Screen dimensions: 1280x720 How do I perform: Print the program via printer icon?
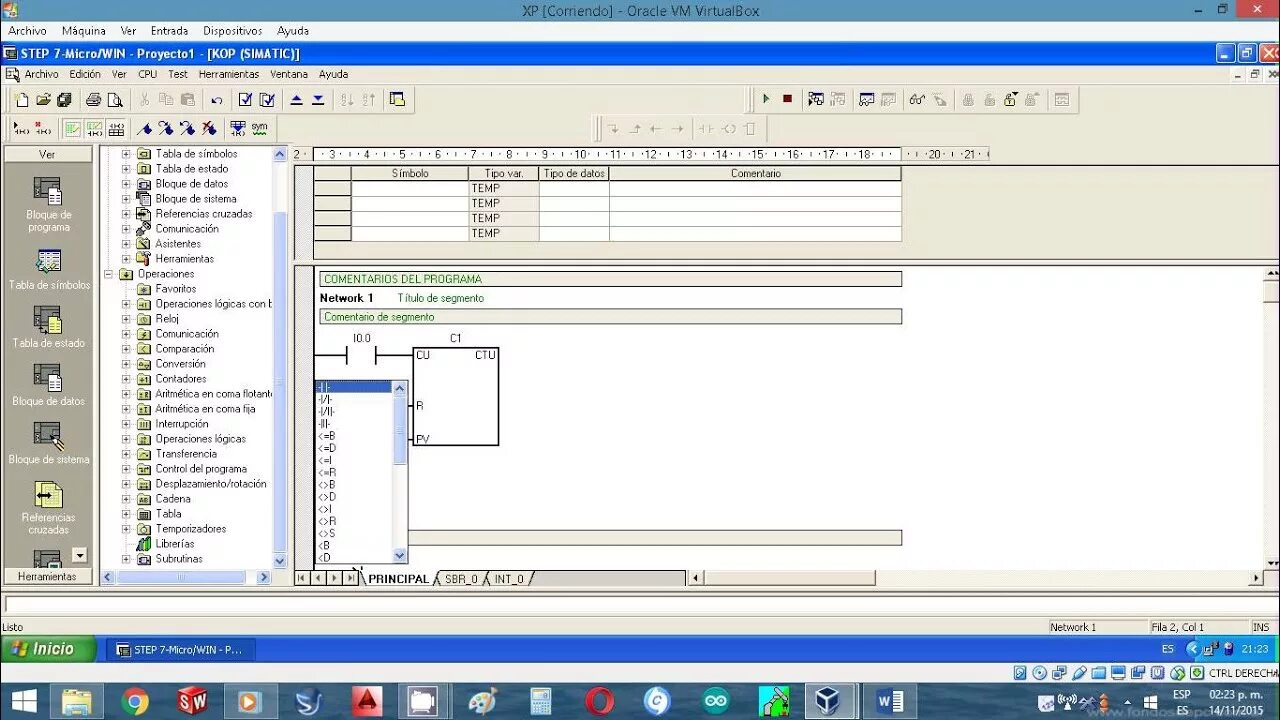(93, 100)
